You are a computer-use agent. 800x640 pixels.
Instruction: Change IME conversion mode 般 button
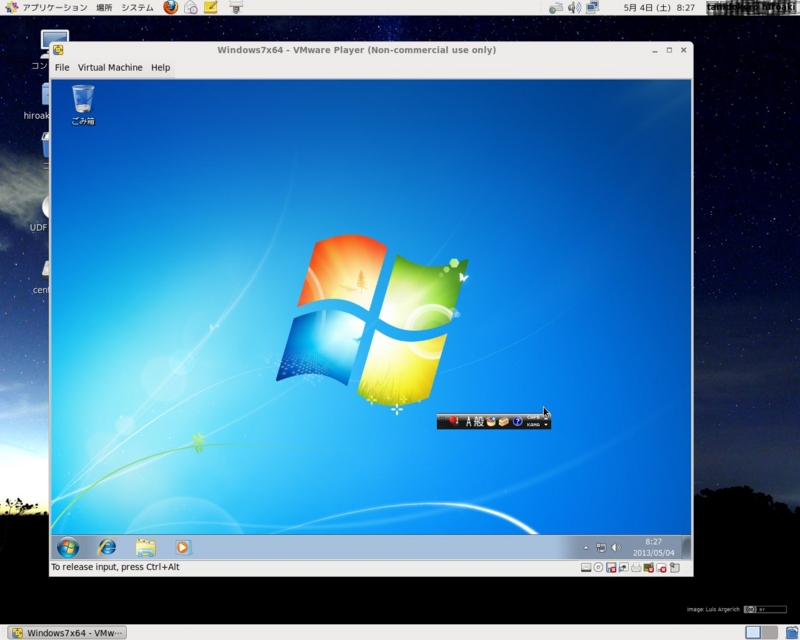click(x=479, y=422)
